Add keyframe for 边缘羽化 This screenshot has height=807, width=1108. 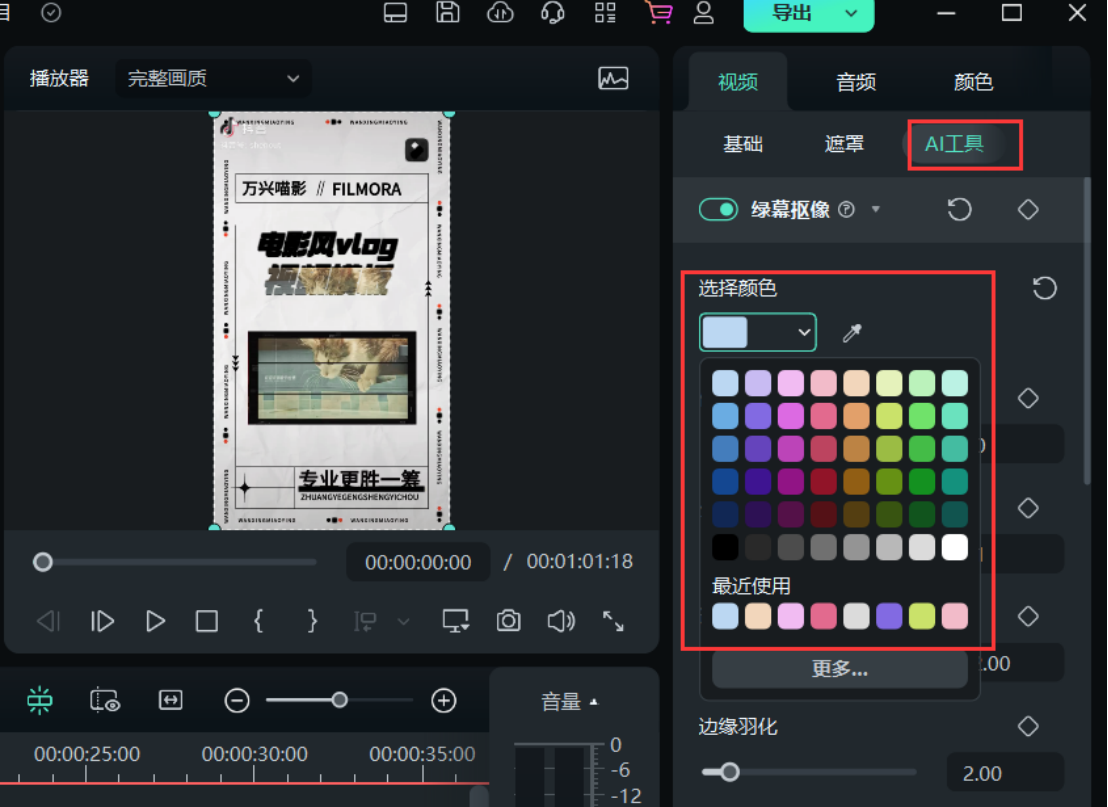point(1027,726)
